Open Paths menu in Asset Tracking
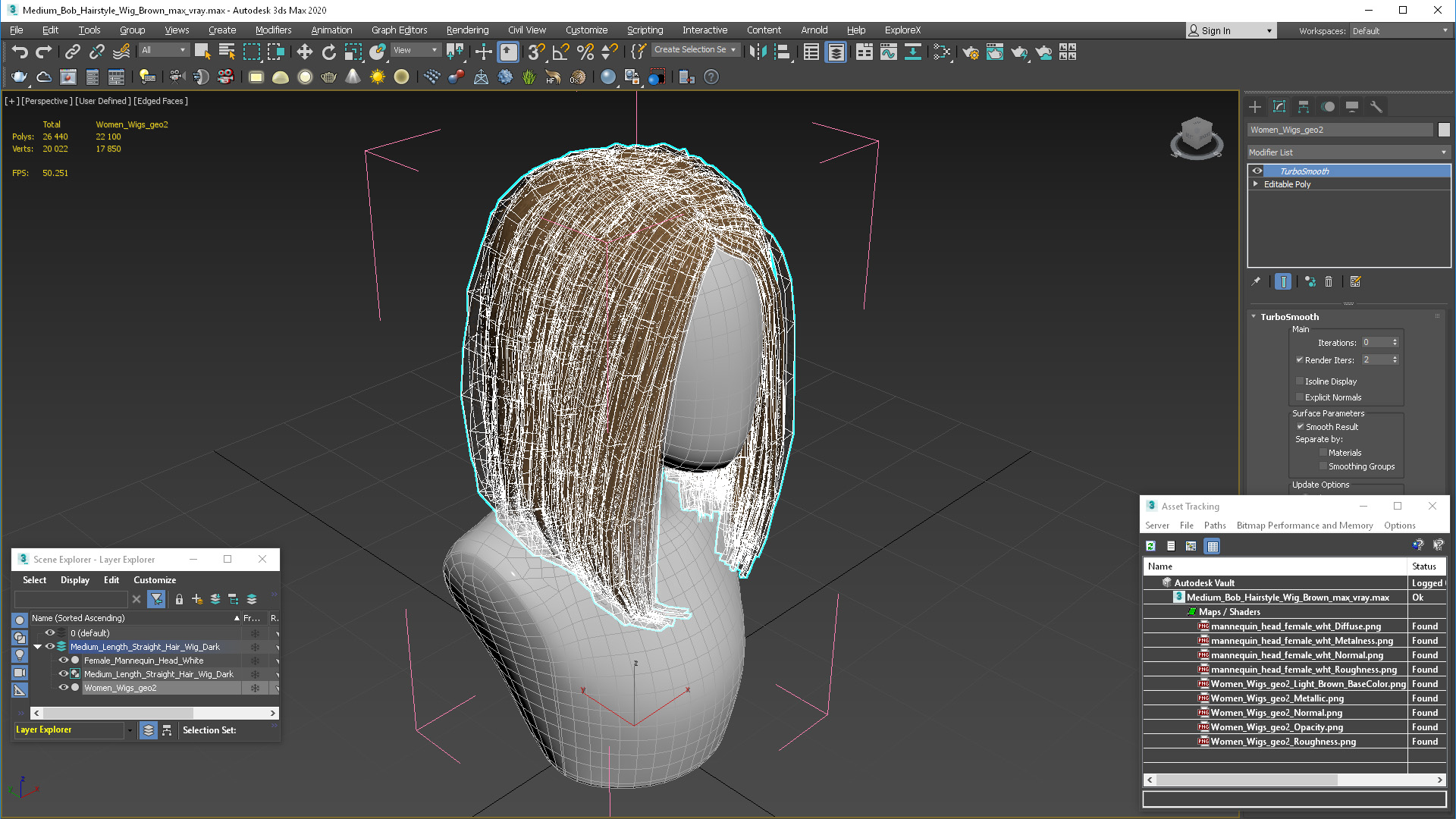The width and height of the screenshot is (1456, 819). (1215, 526)
